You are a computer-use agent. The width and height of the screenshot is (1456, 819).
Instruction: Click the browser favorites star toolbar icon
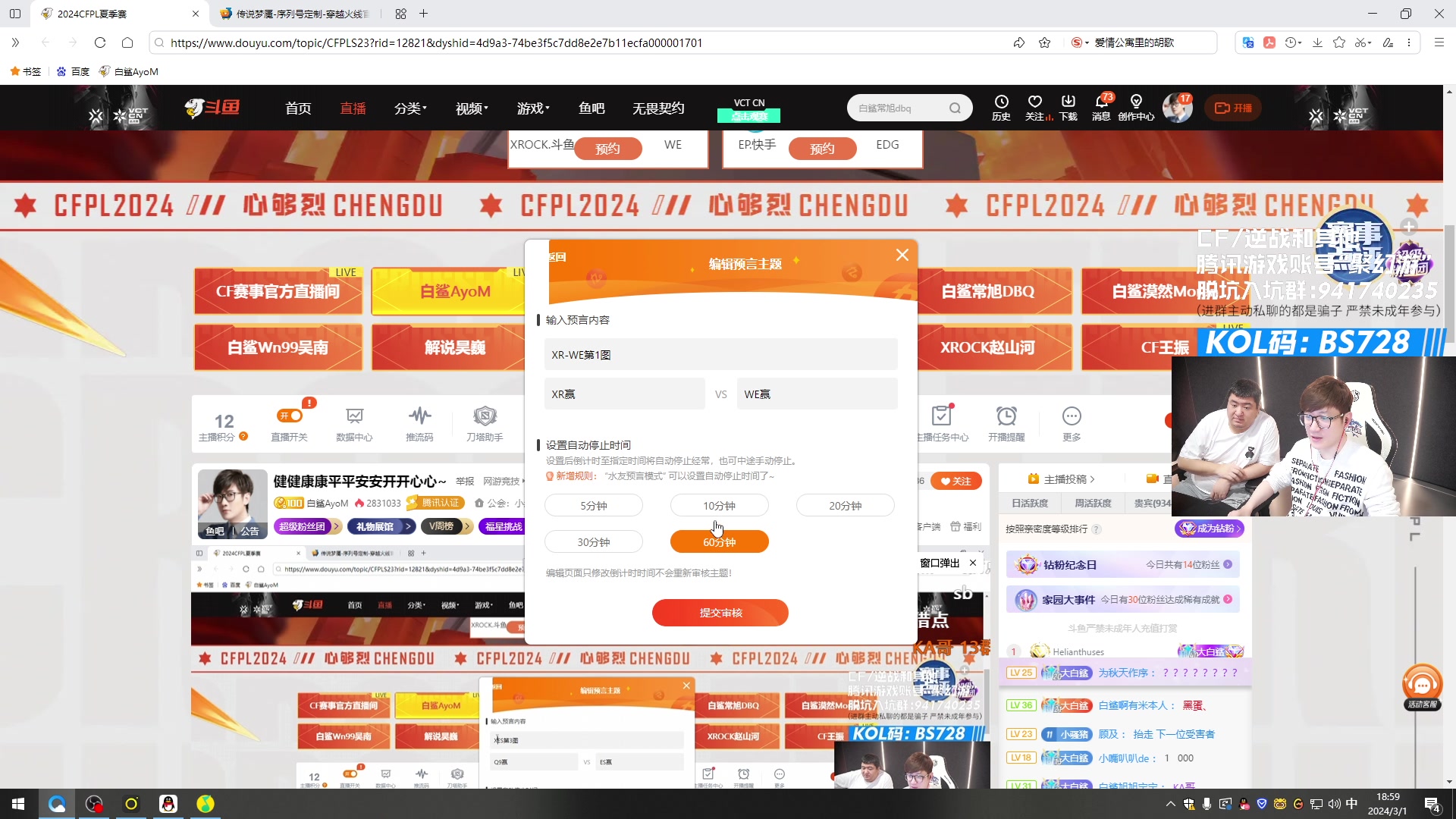pos(1339,42)
